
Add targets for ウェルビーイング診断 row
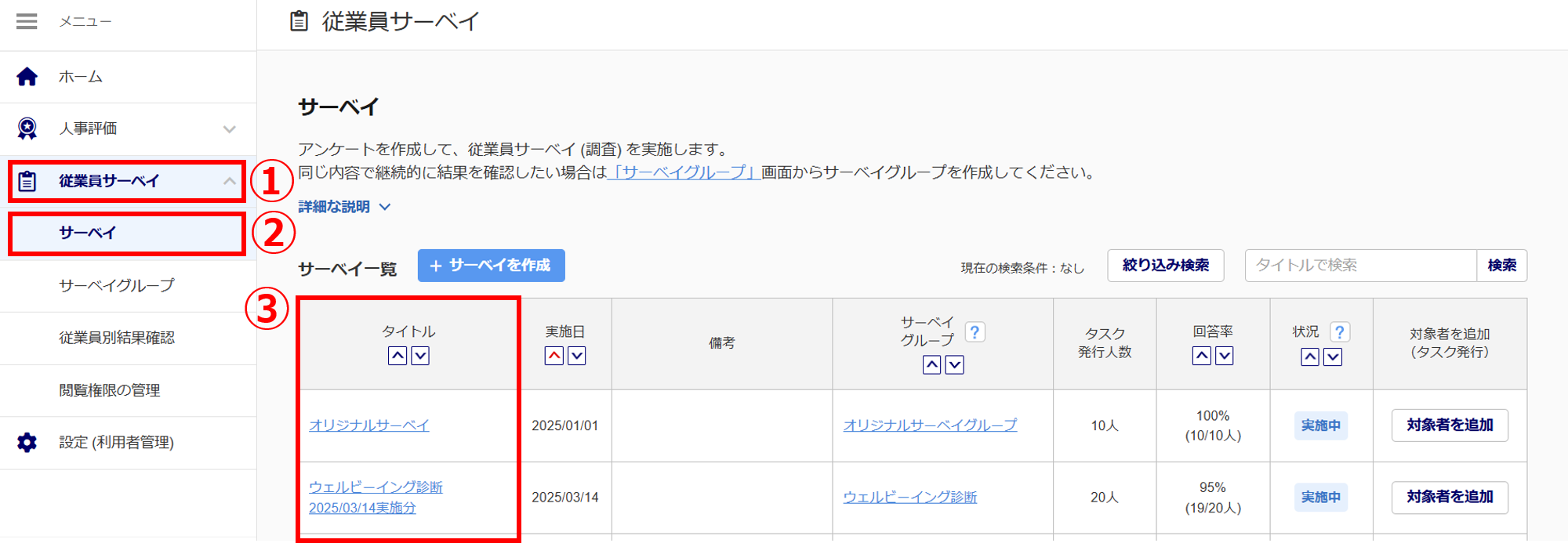click(x=1450, y=498)
